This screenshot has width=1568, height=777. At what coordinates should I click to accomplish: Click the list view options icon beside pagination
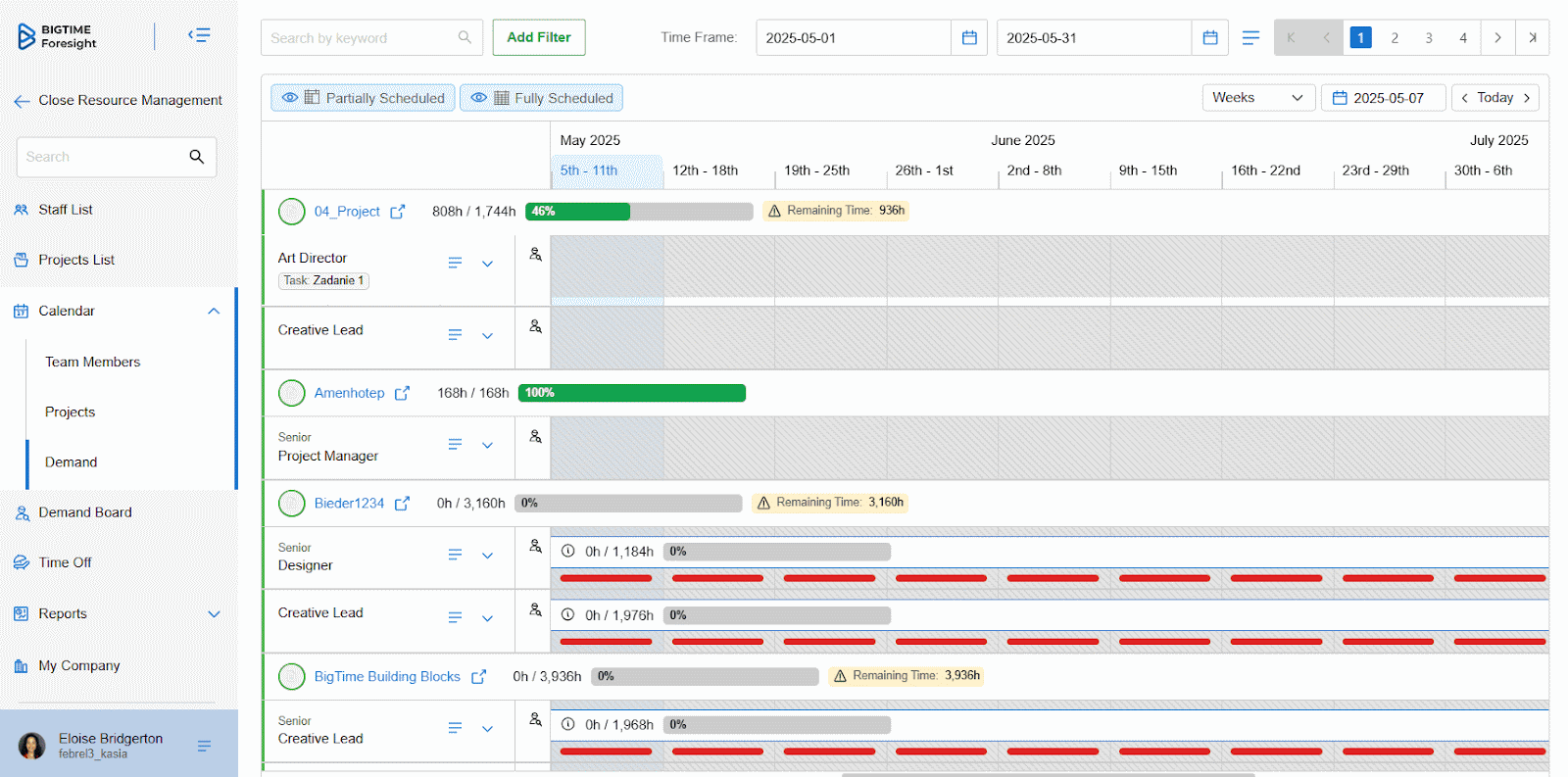coord(1250,38)
